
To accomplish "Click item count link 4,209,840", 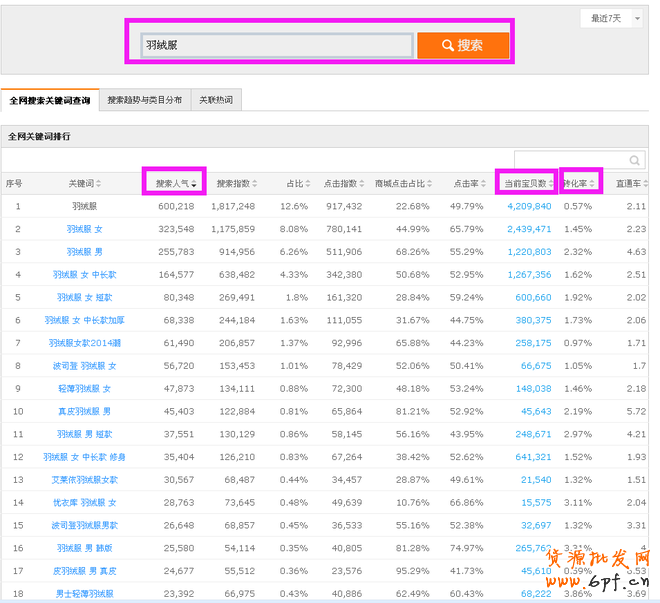I will (529, 206).
